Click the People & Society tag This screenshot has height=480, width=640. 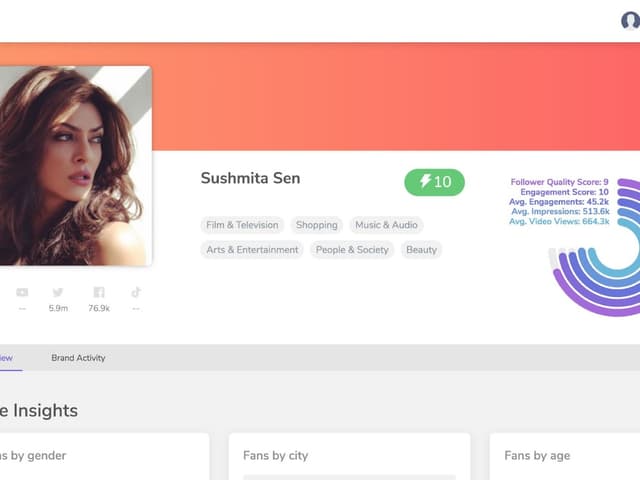pos(352,250)
